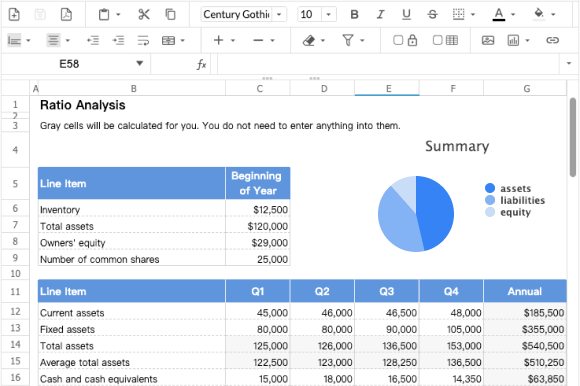Click the insert plus icon
The width and height of the screenshot is (580, 386).
pyautogui.click(x=219, y=40)
